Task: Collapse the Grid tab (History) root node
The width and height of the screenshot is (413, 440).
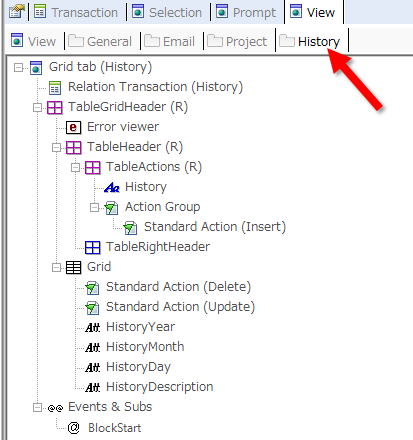Action: pyautogui.click(x=18, y=68)
